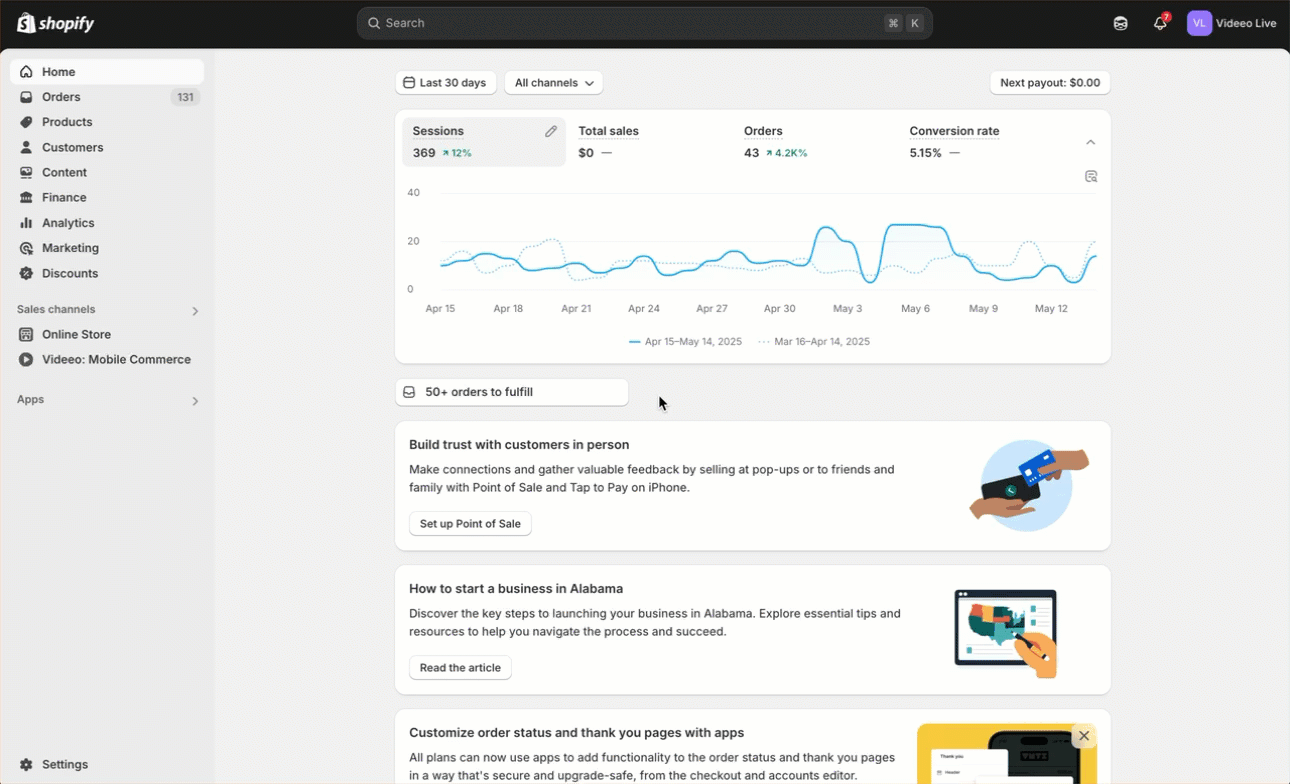Open the notifications bell icon
Image resolution: width=1290 pixels, height=784 pixels.
(x=1160, y=23)
